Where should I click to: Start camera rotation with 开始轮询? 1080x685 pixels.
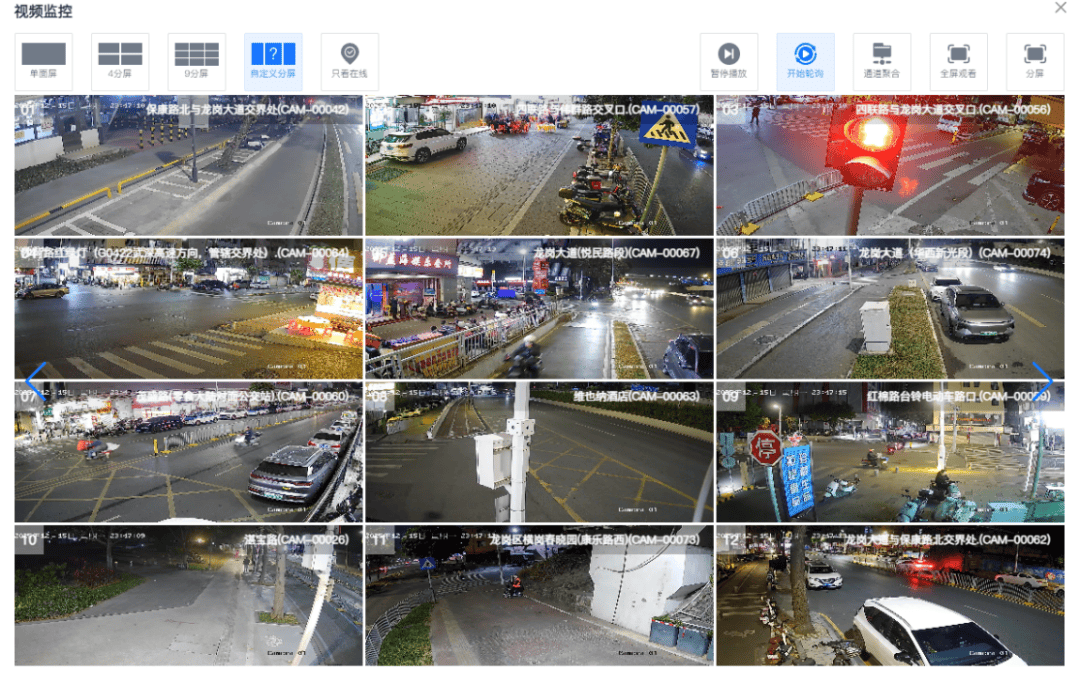point(805,61)
